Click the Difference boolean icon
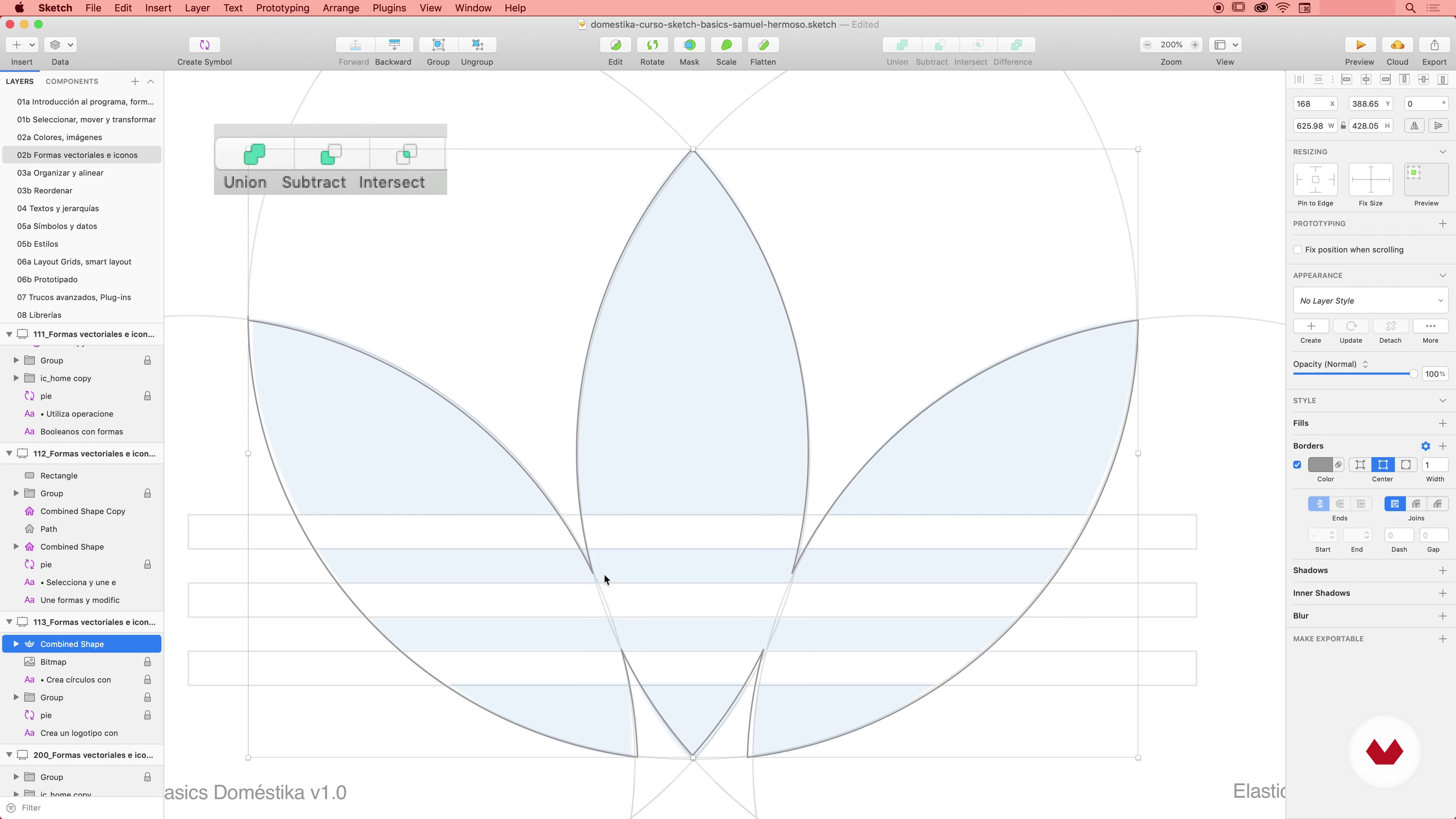This screenshot has height=819, width=1456. coord(1016,45)
